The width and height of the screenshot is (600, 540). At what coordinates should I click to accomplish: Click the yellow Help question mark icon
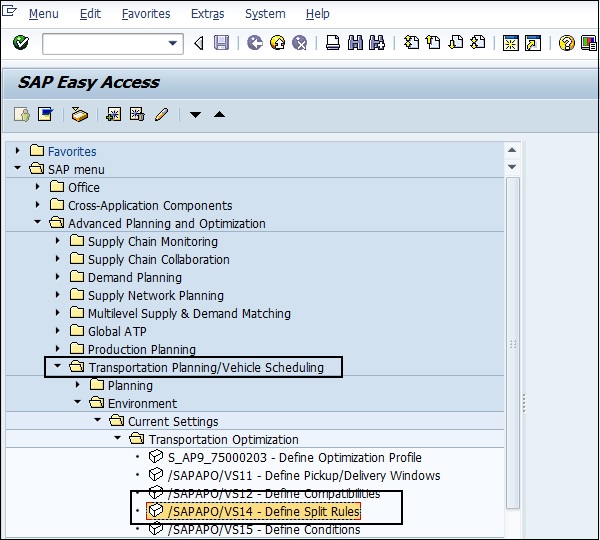click(x=566, y=43)
